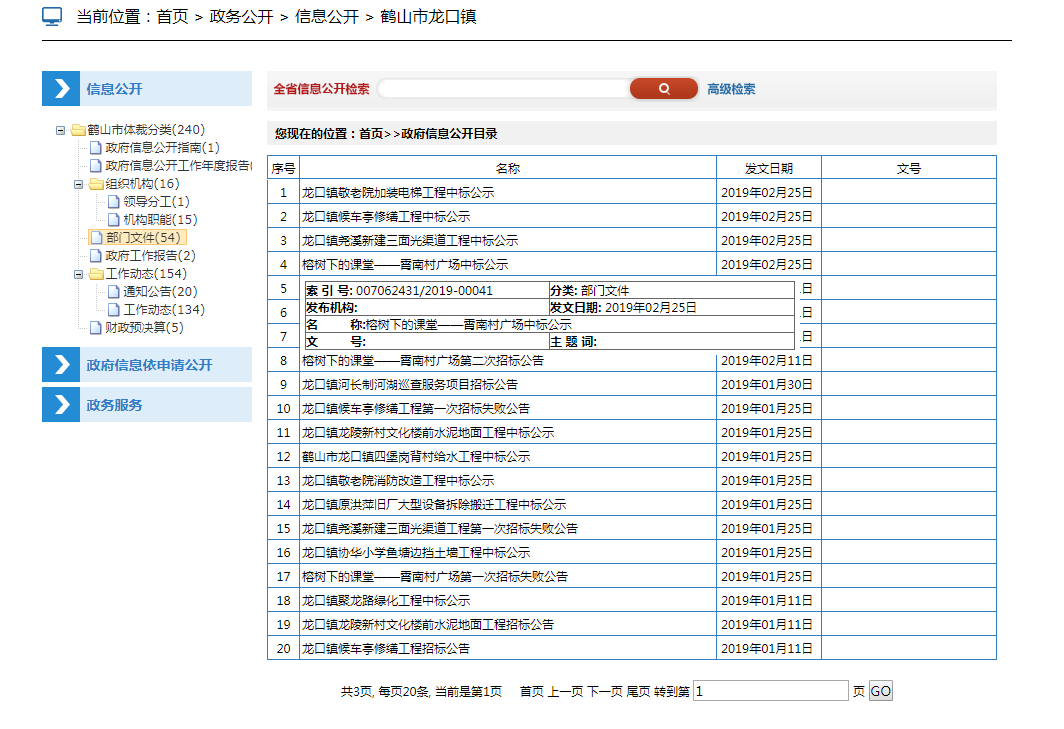This screenshot has width=1064, height=729.
Task: Select 机构职能(15) in the tree
Action: click(160, 220)
